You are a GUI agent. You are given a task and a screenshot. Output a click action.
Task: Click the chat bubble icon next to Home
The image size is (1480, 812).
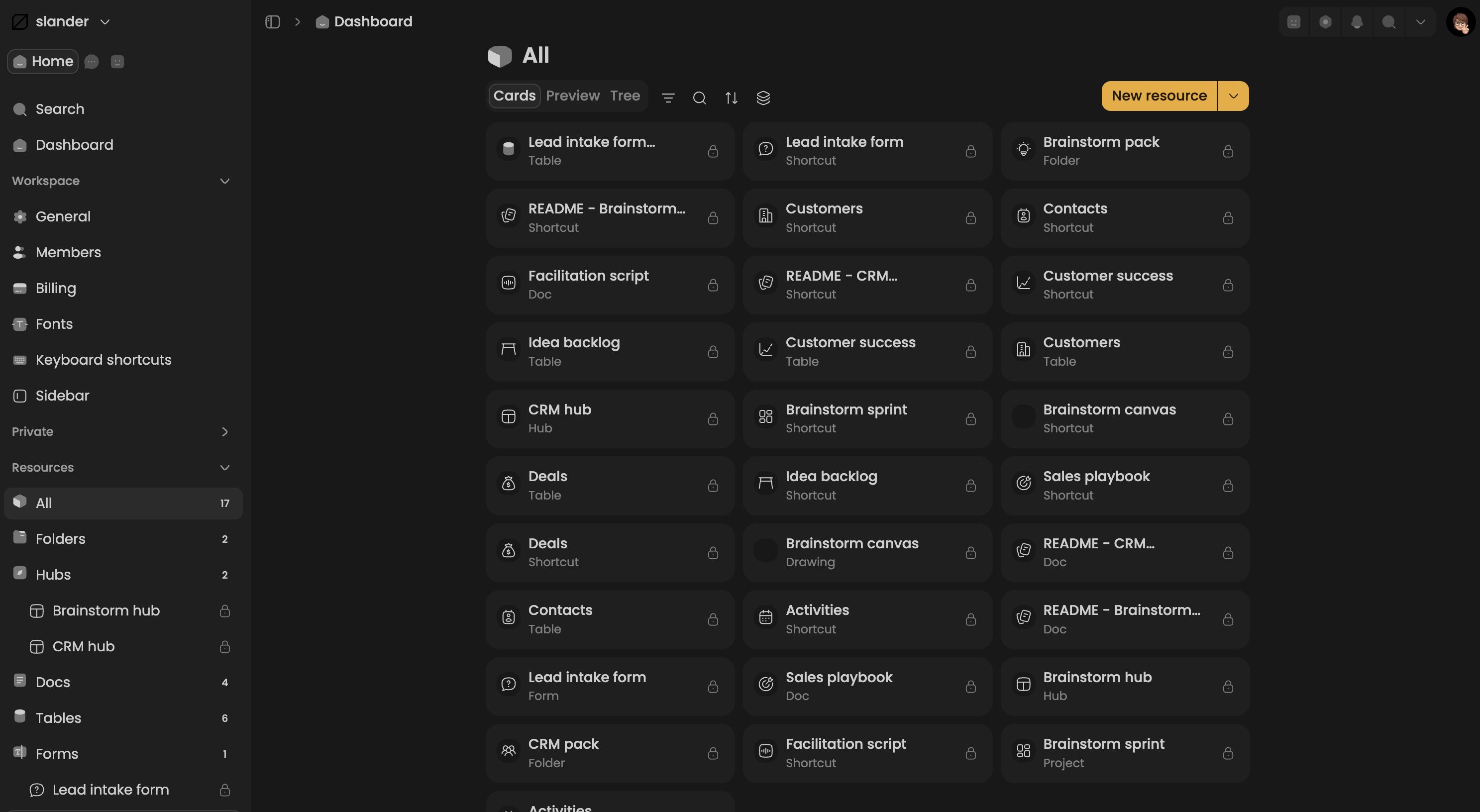pos(92,61)
